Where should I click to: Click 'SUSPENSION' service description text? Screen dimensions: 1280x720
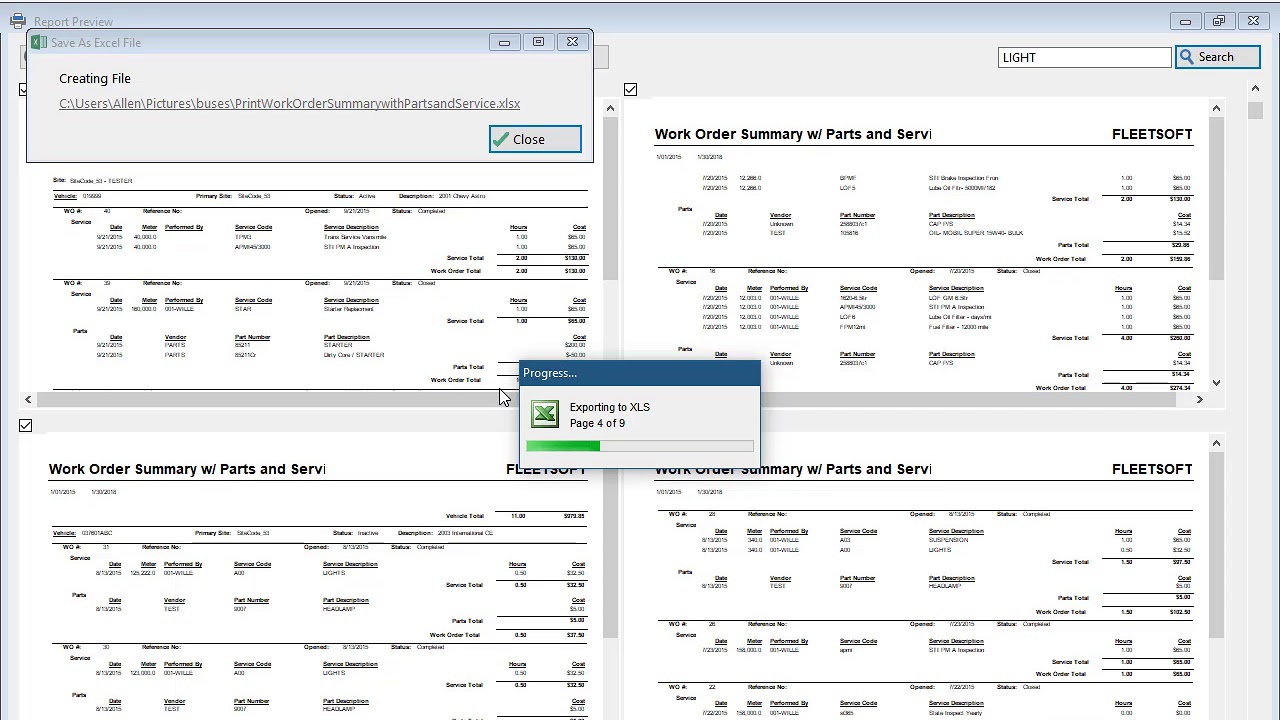(x=948, y=540)
